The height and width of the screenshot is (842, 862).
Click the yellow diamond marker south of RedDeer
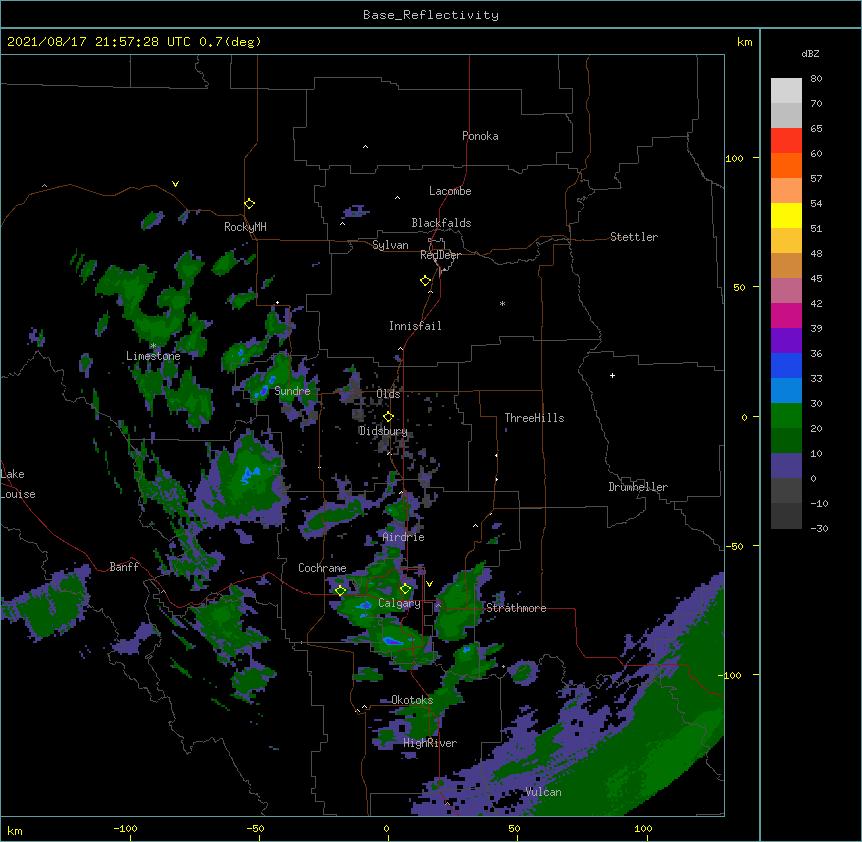coord(425,281)
